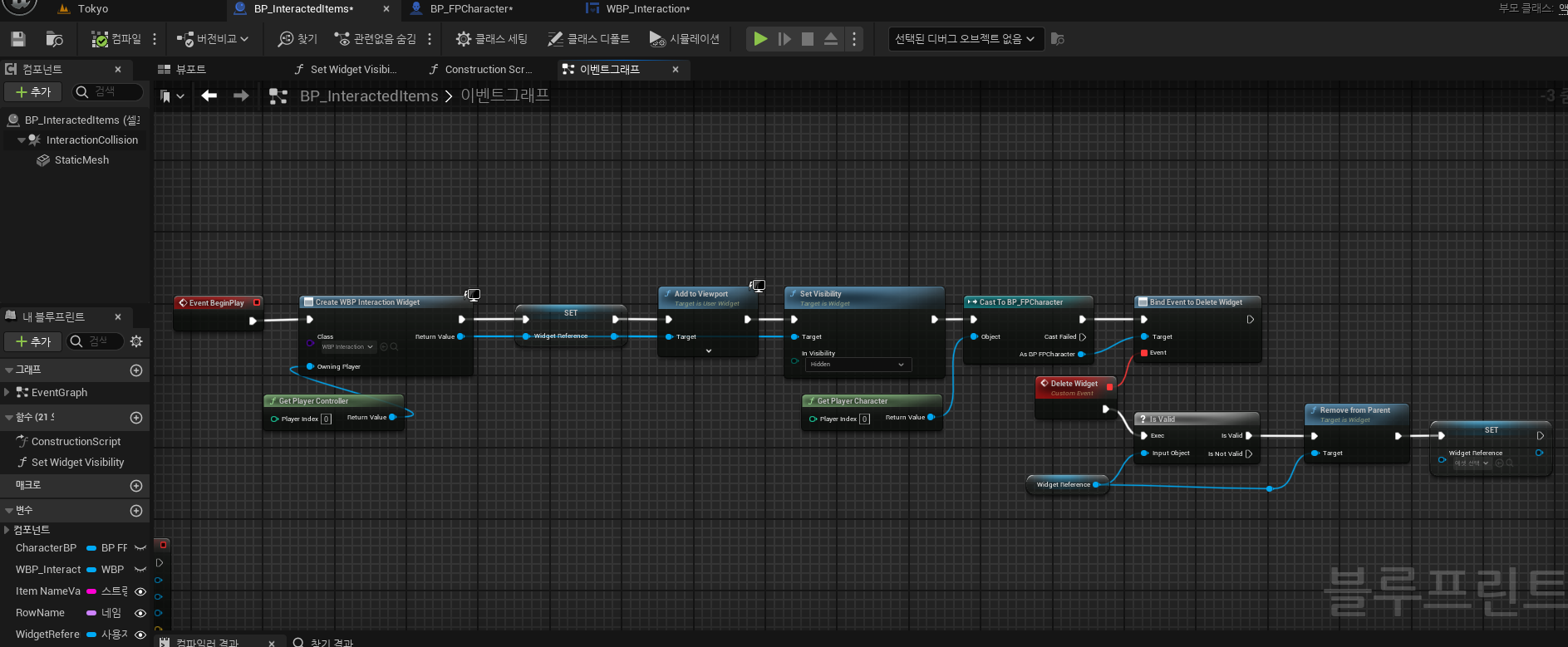
Task: Start play in editor green arrow
Action: pos(760,39)
